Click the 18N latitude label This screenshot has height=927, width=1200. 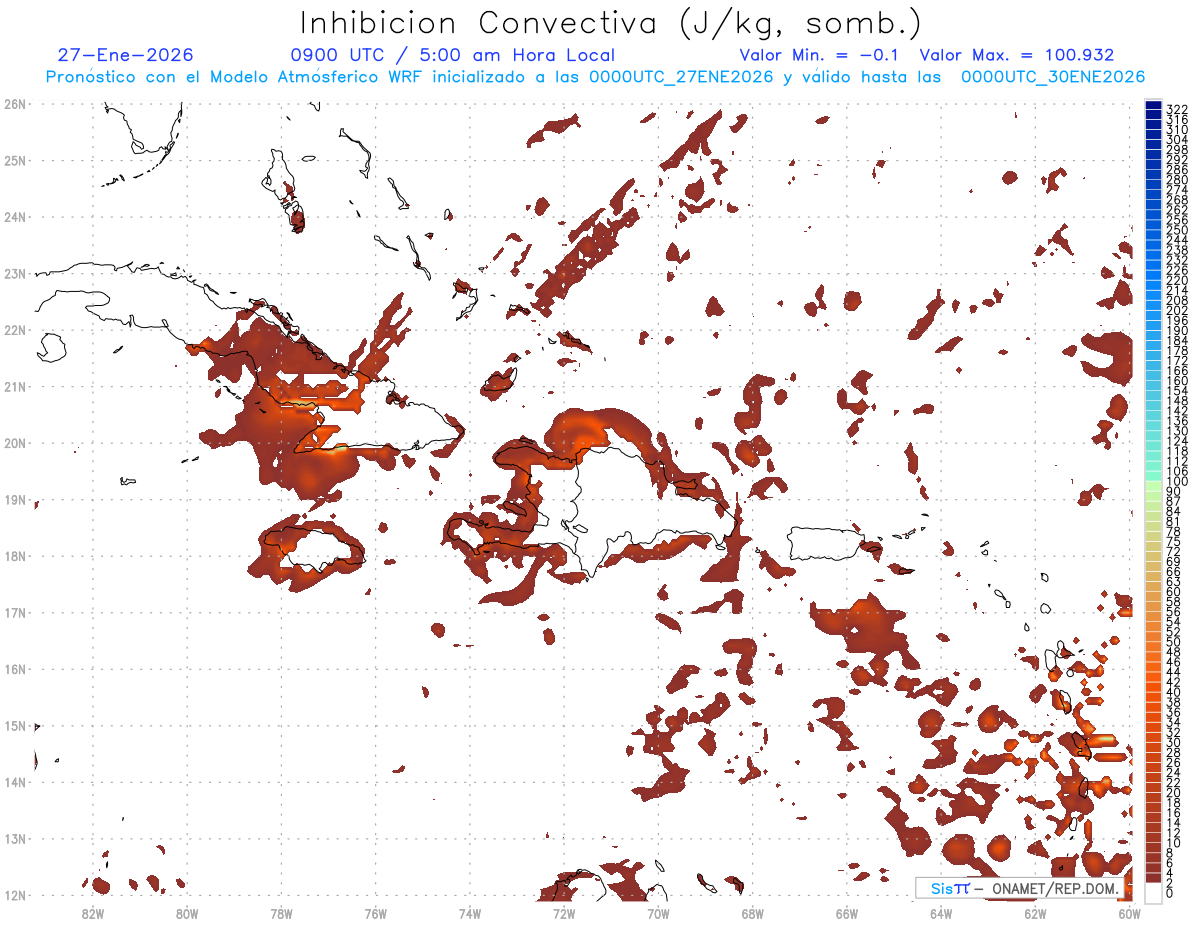click(15, 556)
